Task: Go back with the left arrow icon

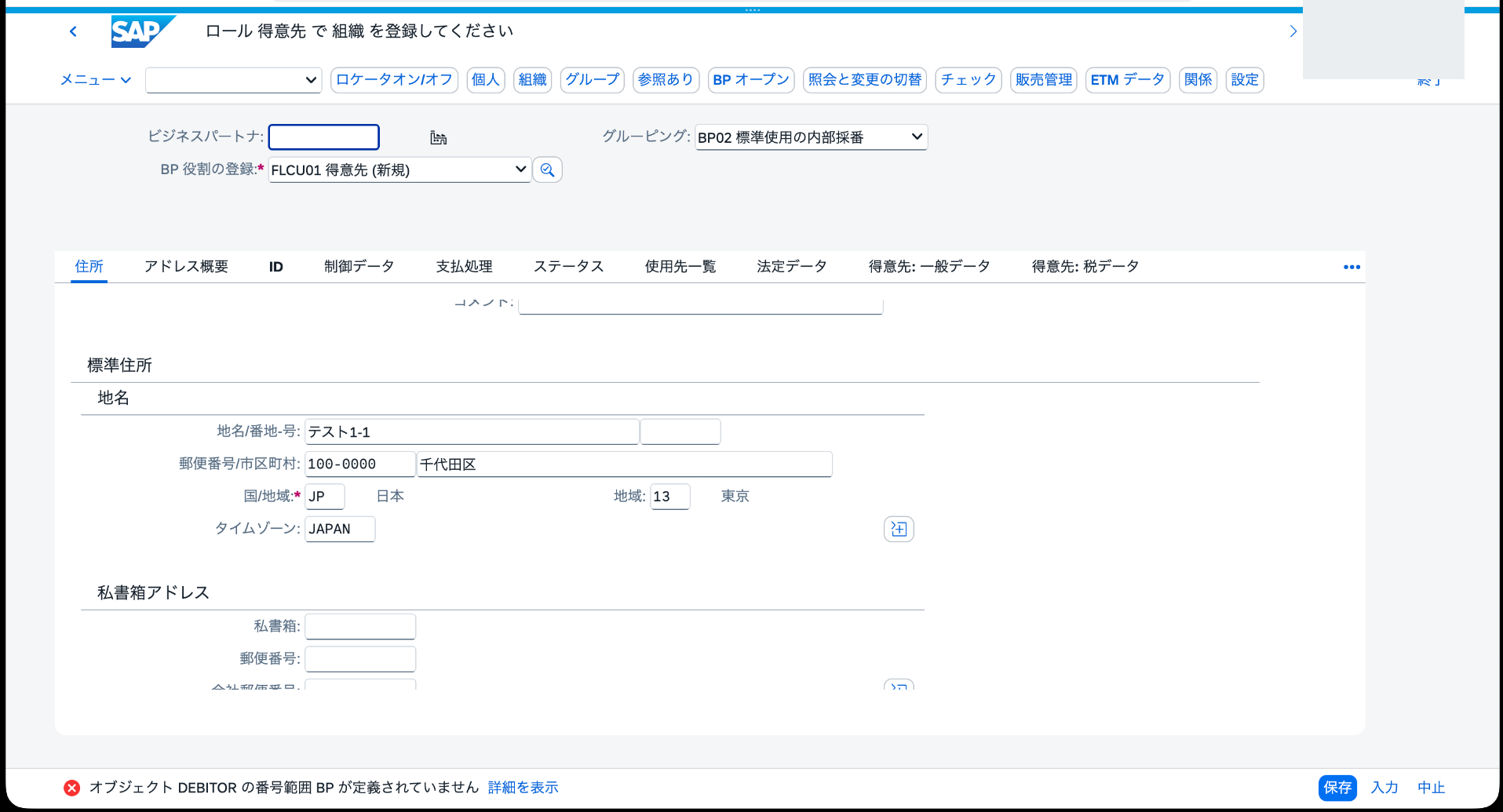Action: [73, 31]
